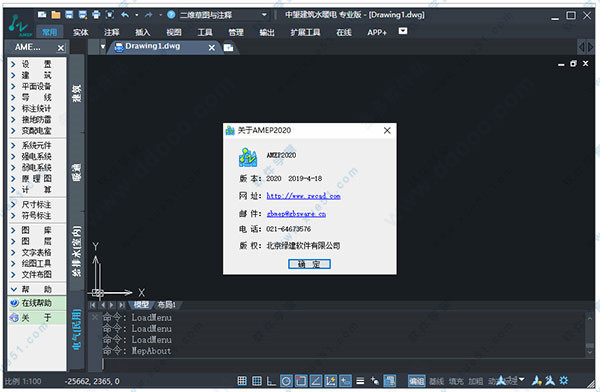Switch to the 视图 ribbon tab
The height and width of the screenshot is (392, 600).
[174, 32]
